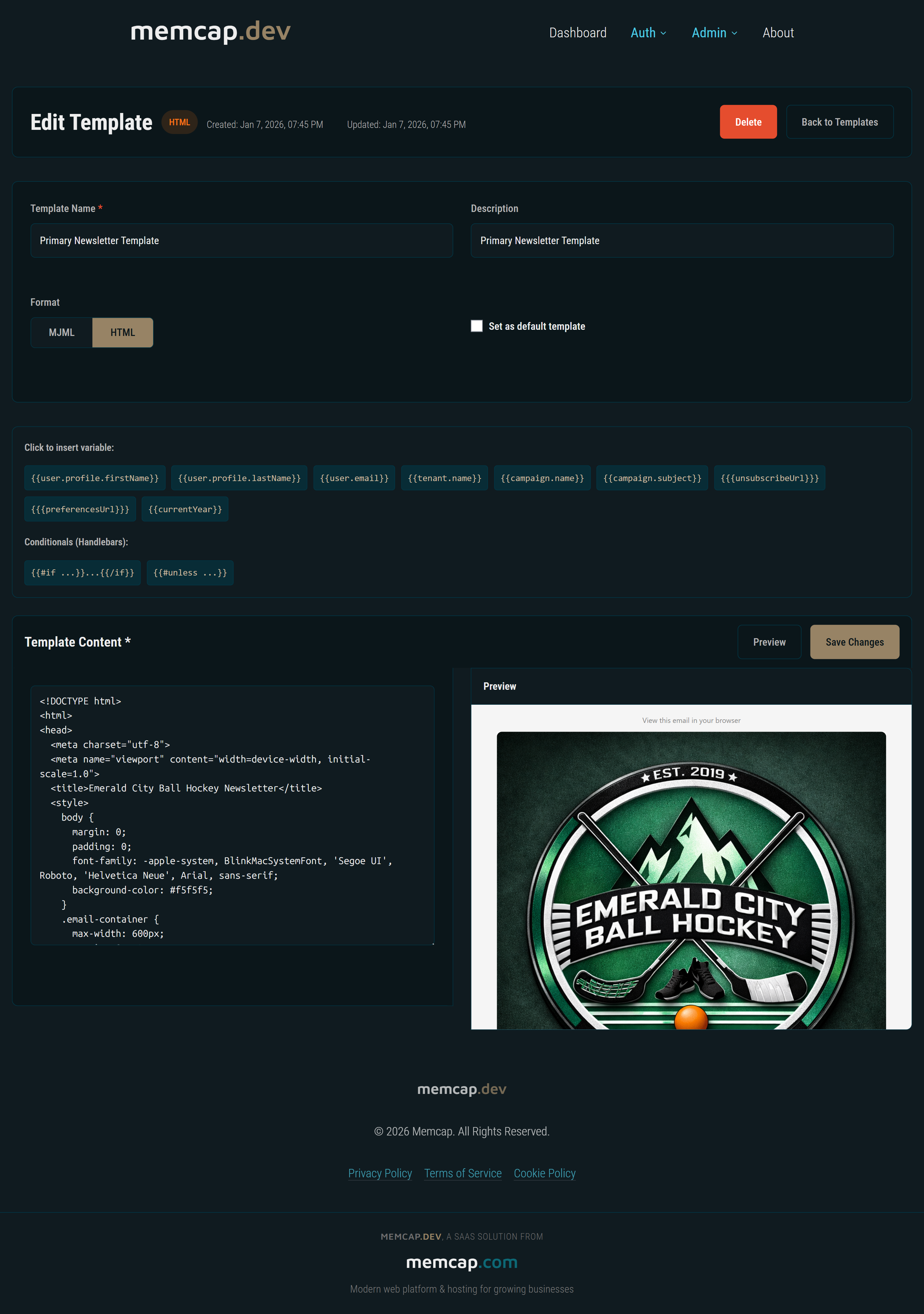Save Changes to the template
The height and width of the screenshot is (1314, 924).
(854, 641)
